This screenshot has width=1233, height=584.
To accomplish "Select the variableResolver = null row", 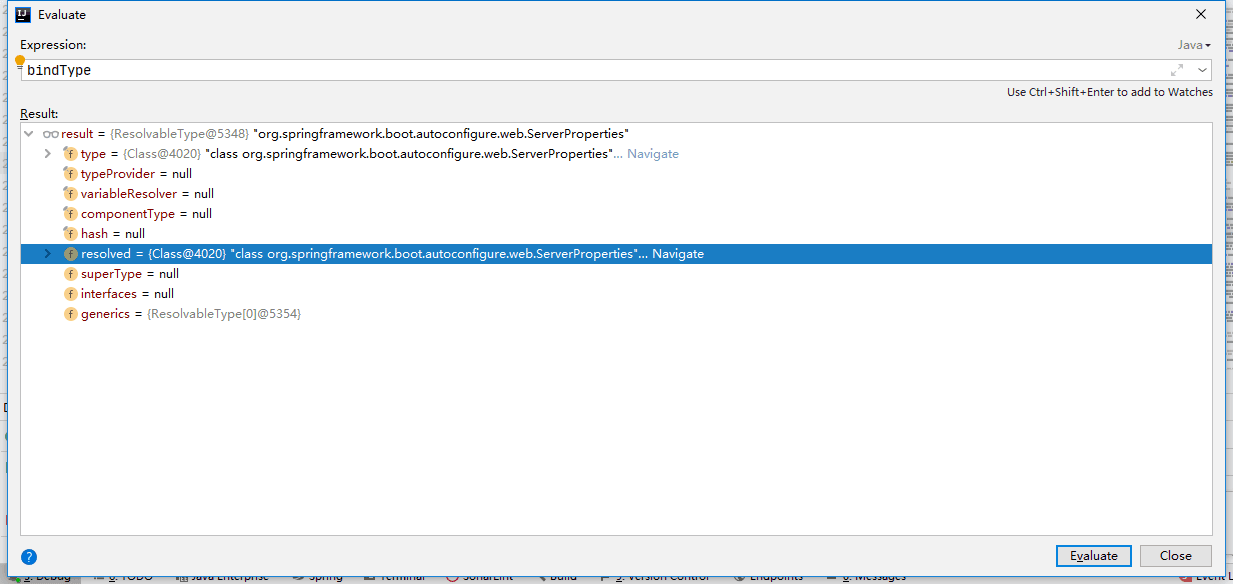I will pyautogui.click(x=616, y=194).
